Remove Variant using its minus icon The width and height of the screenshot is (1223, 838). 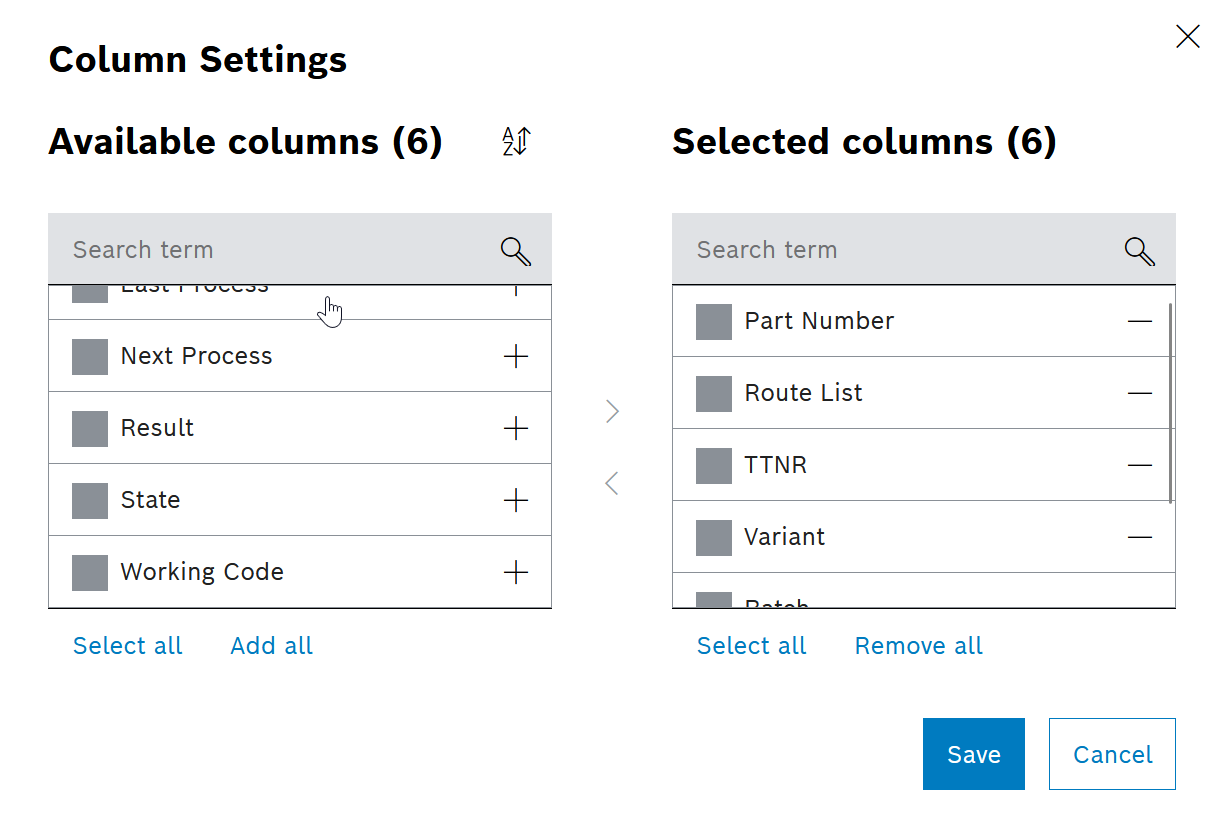click(x=1140, y=537)
